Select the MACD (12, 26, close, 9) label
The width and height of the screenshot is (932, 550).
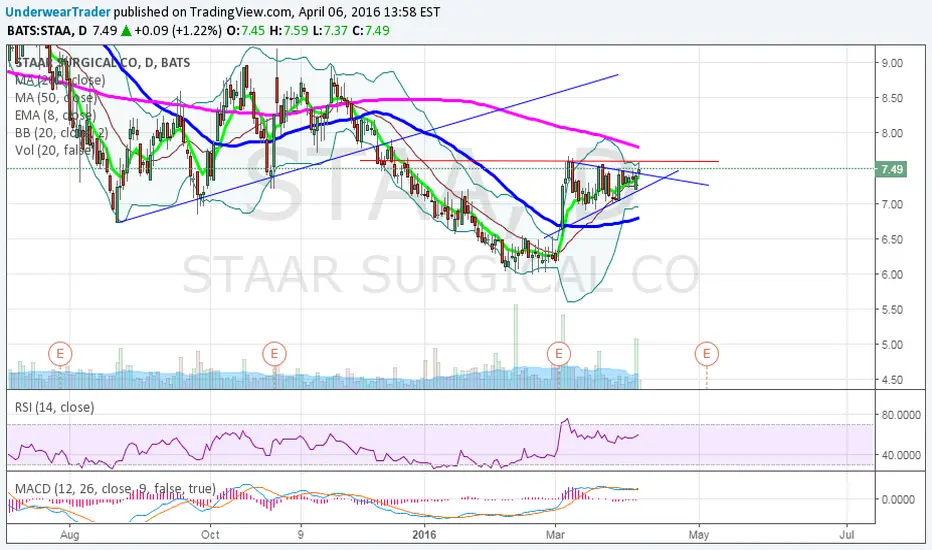coord(115,489)
